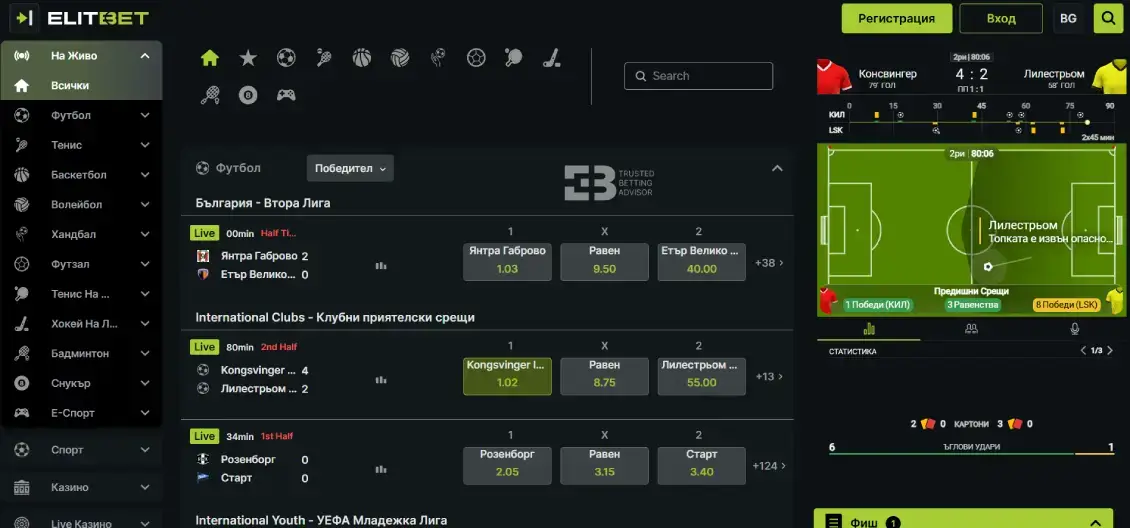
Task: Filter live events by the e-sport gamepad icon
Action: (x=286, y=95)
